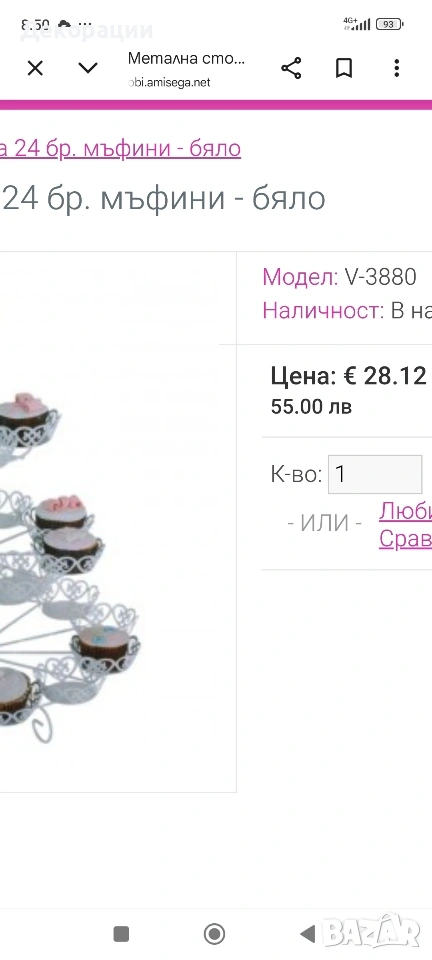The width and height of the screenshot is (432, 960).
Task: Tap the Android back triangle button
Action: click(x=308, y=934)
